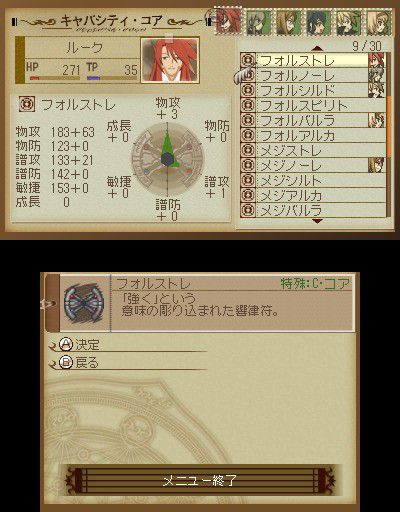Click the A button 決定 icon
Image resolution: width=400 pixels, height=512 pixels.
(x=66, y=344)
